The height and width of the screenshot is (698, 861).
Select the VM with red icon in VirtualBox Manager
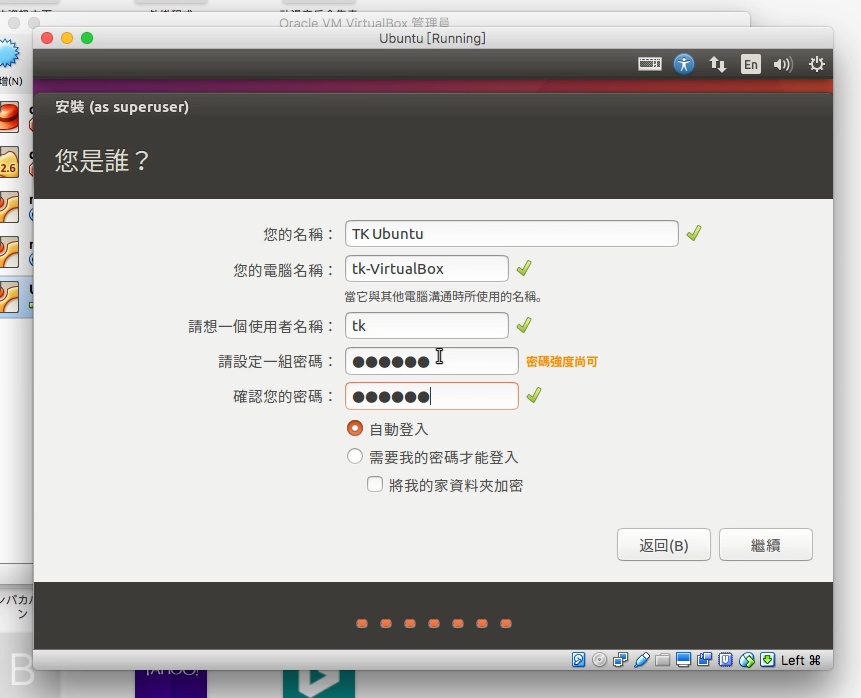point(9,117)
